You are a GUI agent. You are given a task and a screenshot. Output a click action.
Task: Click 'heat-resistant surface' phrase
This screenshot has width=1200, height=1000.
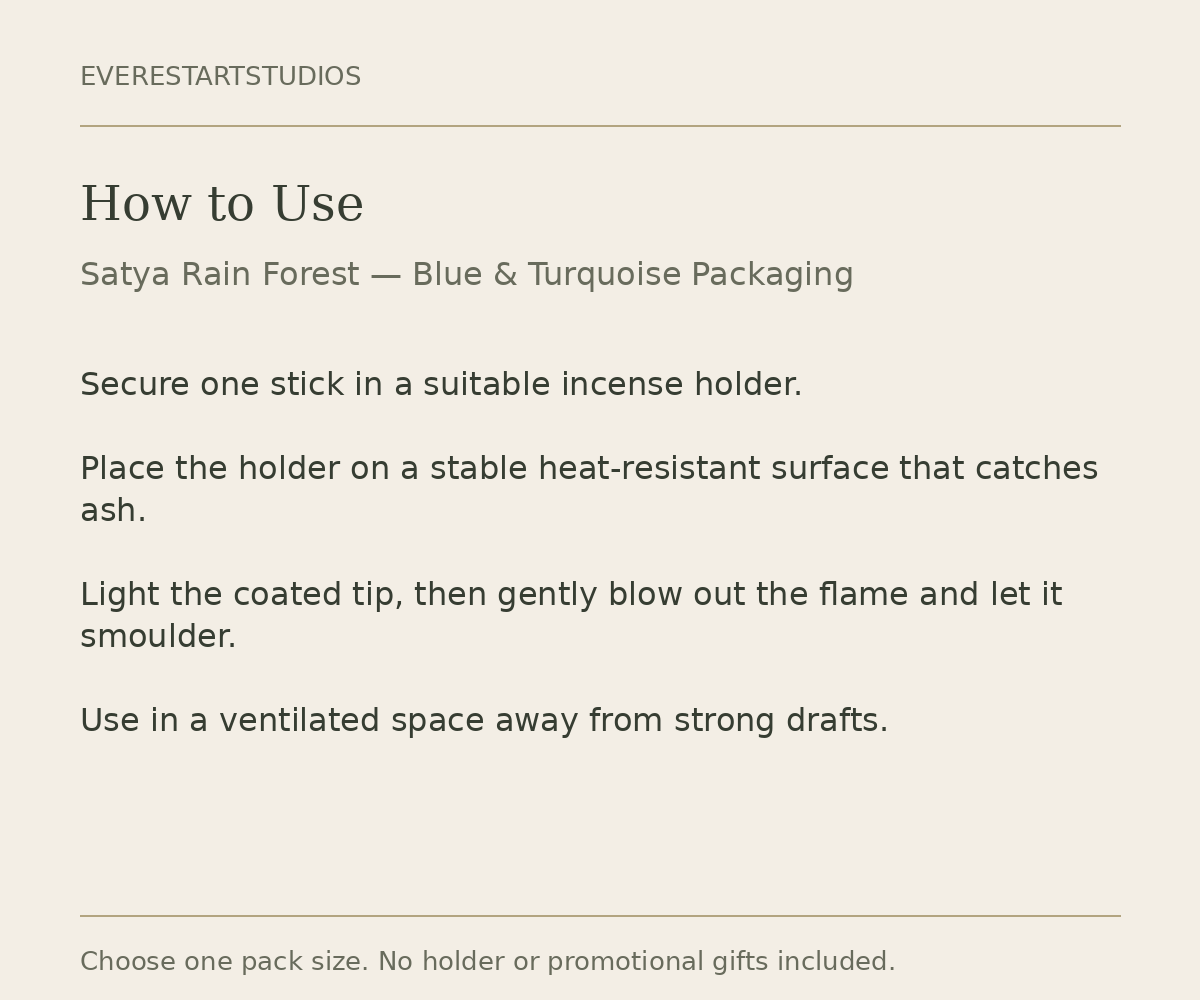coord(714,469)
